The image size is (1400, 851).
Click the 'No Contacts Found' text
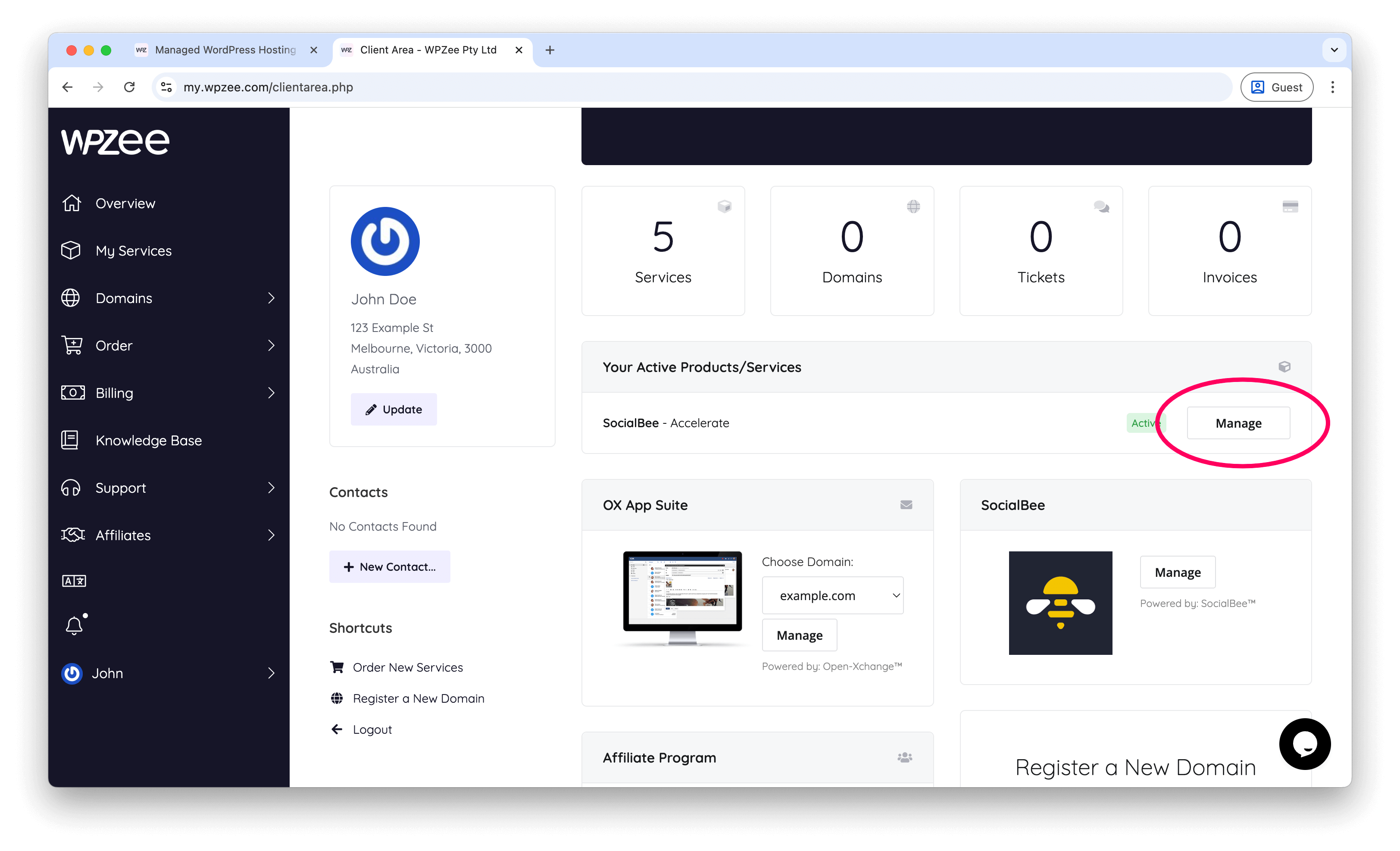(x=383, y=527)
